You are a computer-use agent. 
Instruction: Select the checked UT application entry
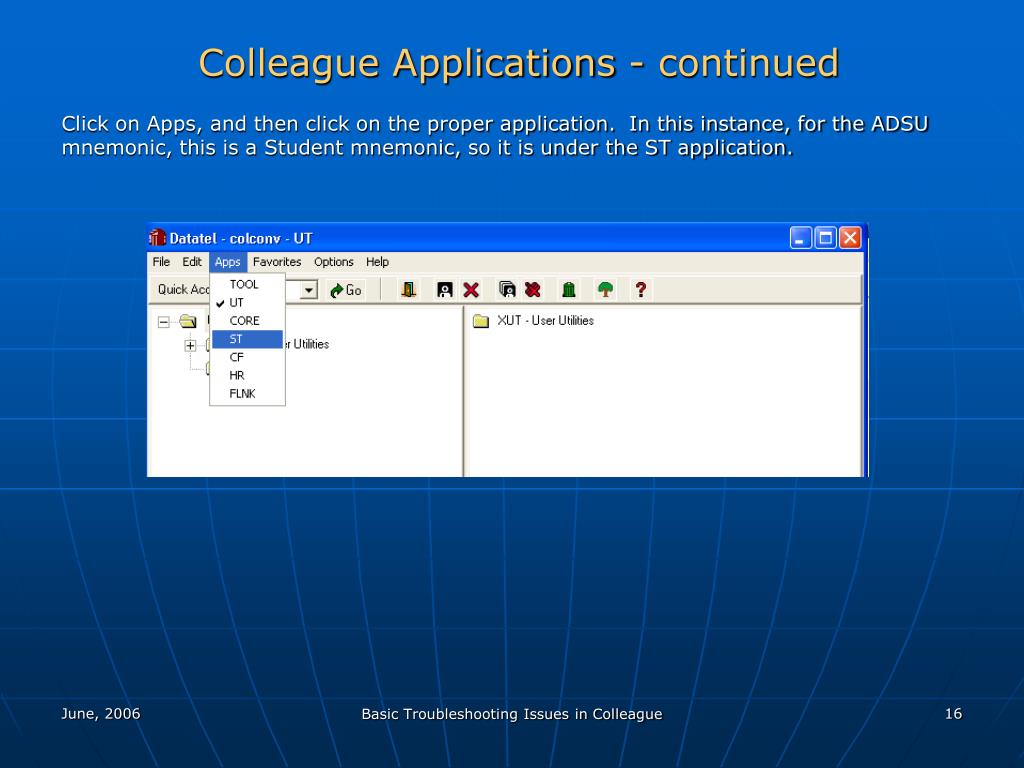(x=248, y=302)
